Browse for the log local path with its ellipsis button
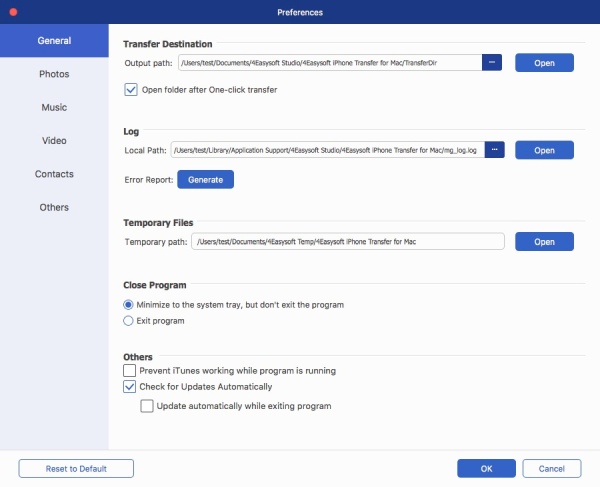The height and width of the screenshot is (487, 600). pos(494,150)
